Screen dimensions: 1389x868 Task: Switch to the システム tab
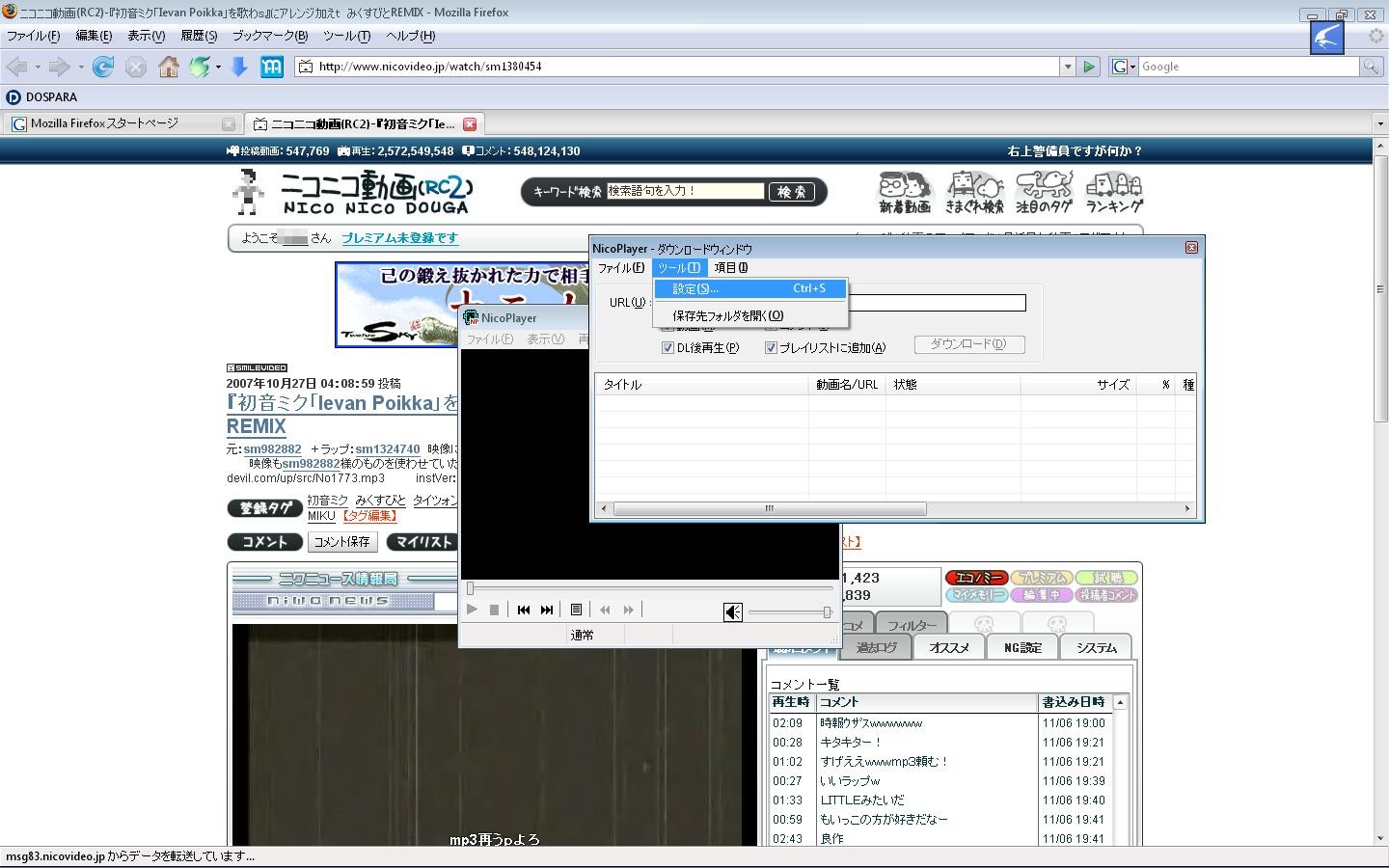(1097, 648)
